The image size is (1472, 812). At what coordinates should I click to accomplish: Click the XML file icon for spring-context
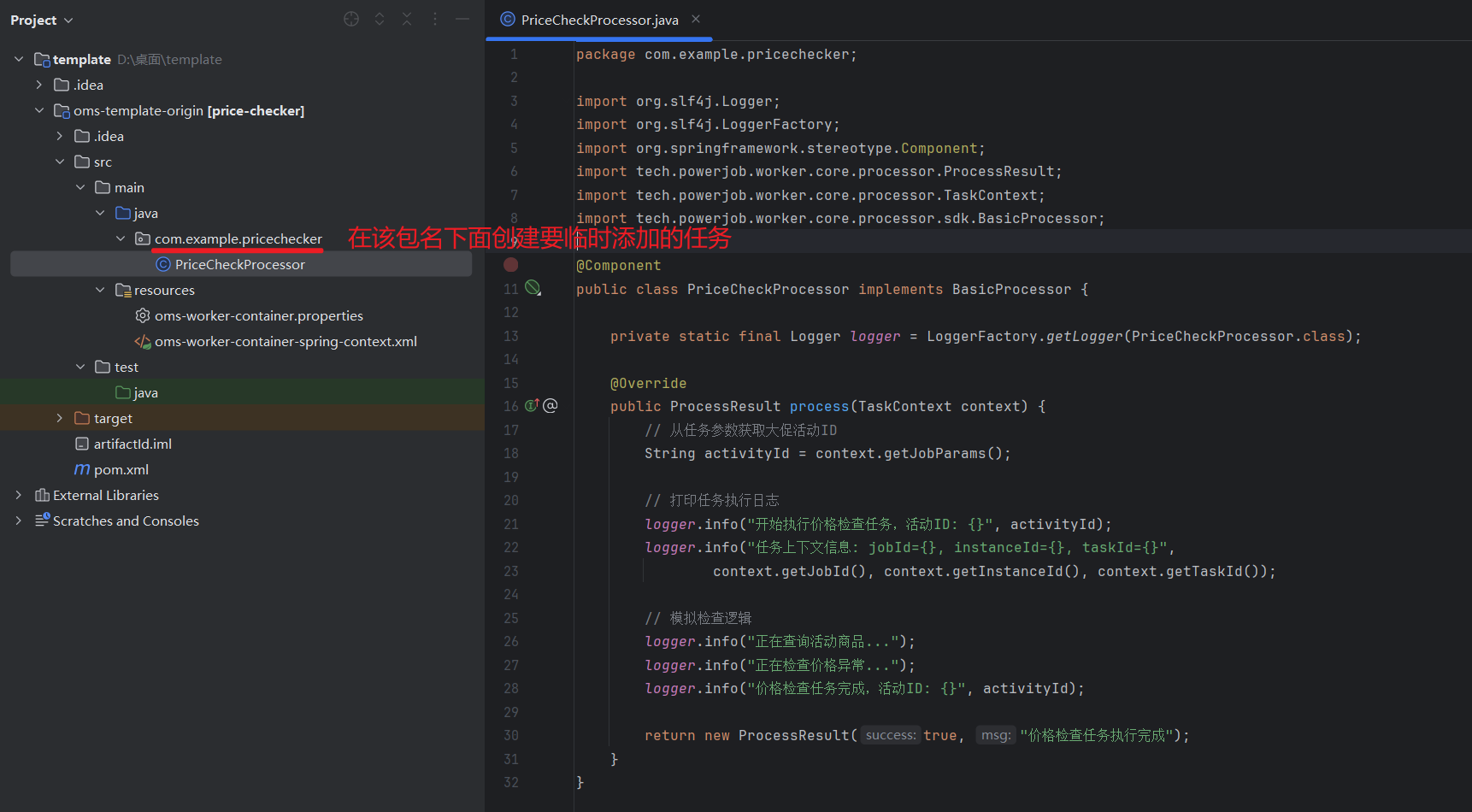click(143, 341)
